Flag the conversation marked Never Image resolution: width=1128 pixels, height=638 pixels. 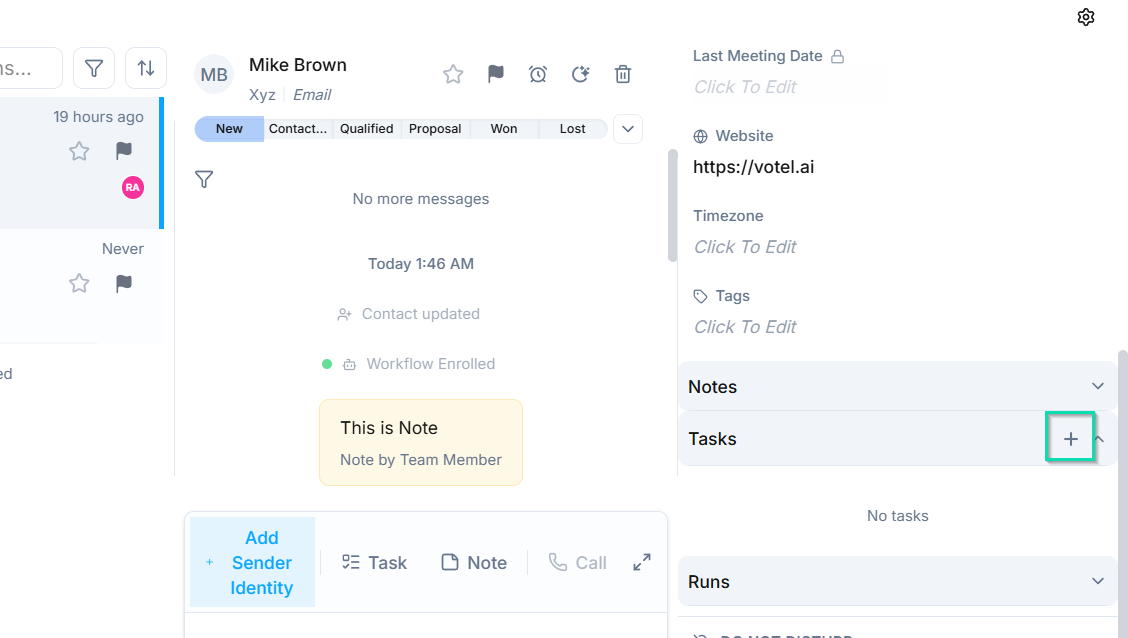coord(123,283)
